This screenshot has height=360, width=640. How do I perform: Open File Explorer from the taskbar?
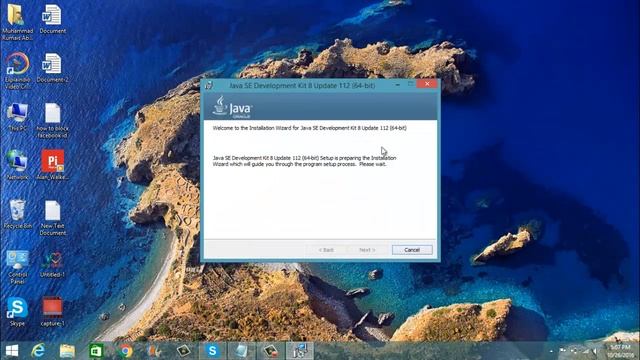67,351
